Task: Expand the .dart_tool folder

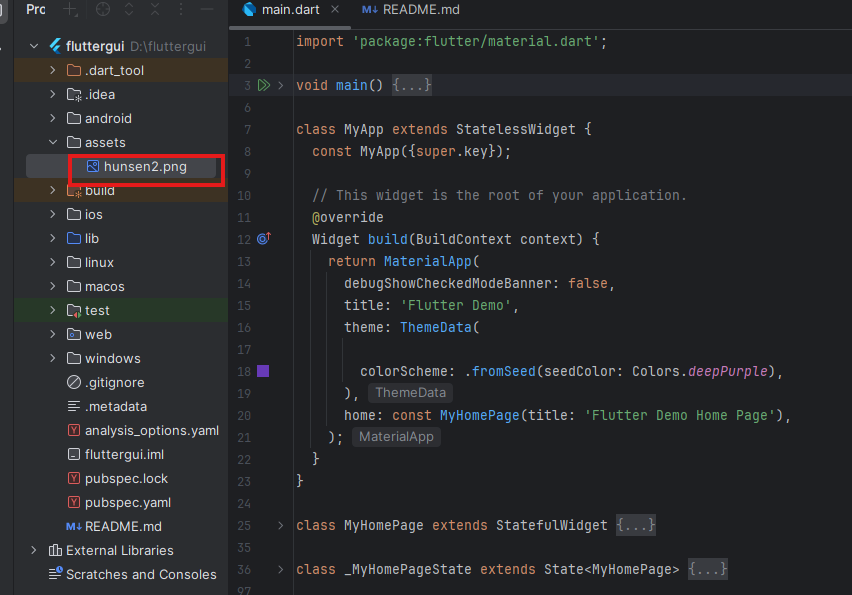Action: (53, 71)
